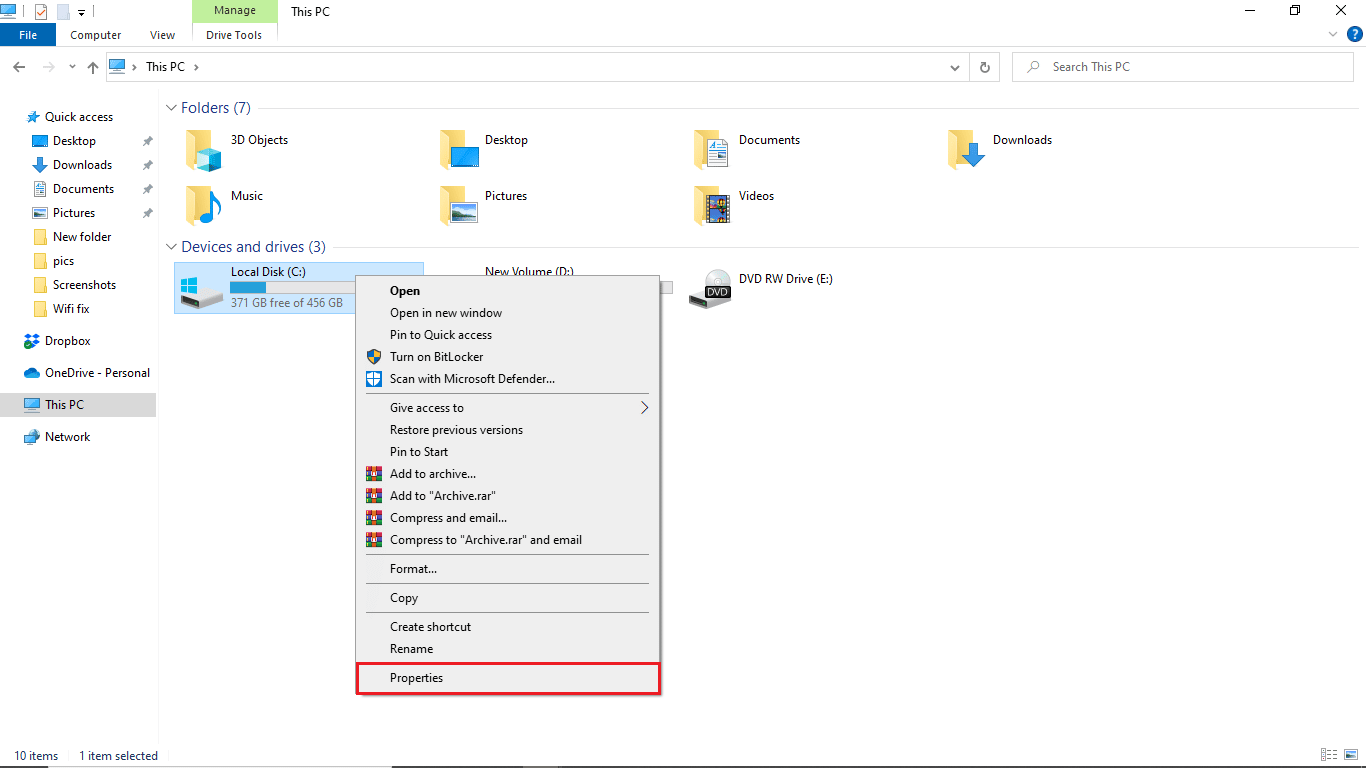Click Quick access in navigation pane
This screenshot has height=768, width=1366.
click(x=79, y=117)
